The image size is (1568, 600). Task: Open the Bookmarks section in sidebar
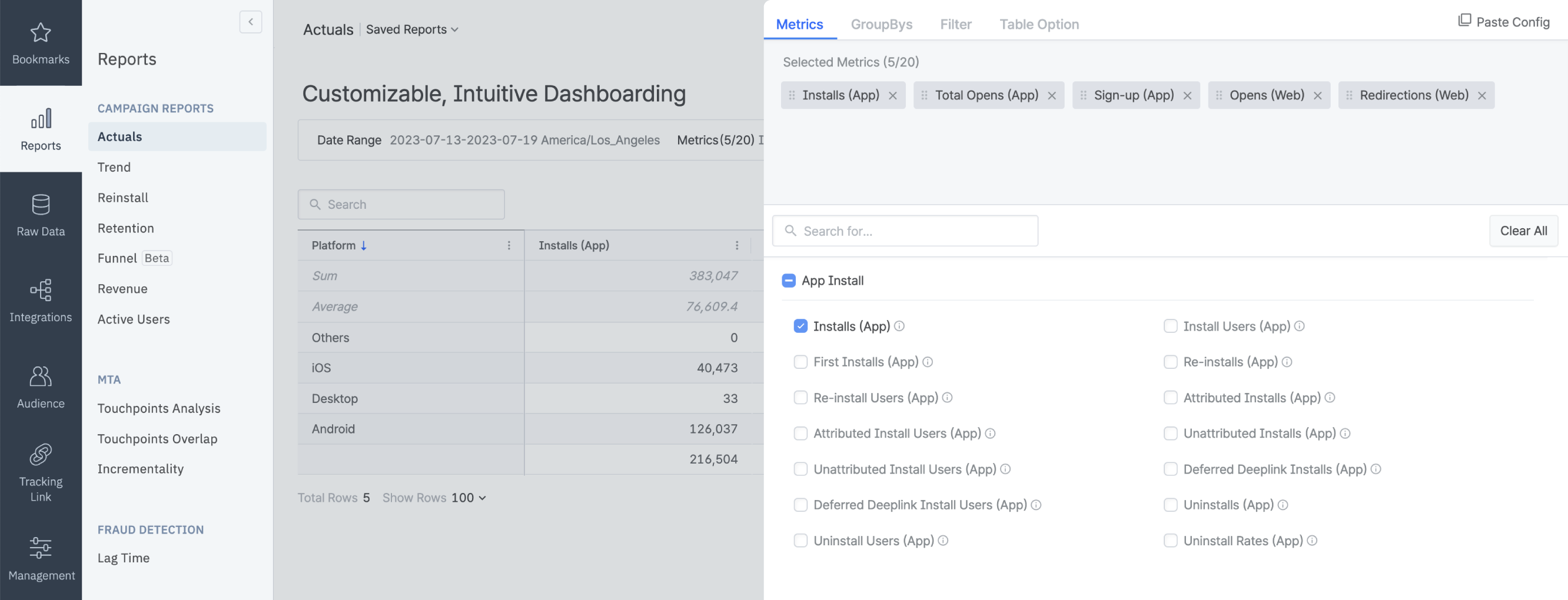(40, 41)
